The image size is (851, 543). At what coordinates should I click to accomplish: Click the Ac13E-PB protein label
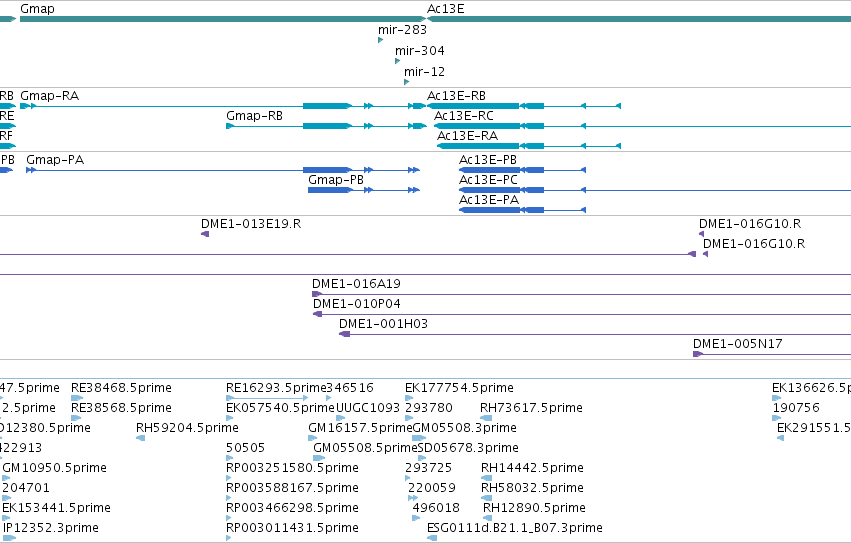click(x=488, y=160)
